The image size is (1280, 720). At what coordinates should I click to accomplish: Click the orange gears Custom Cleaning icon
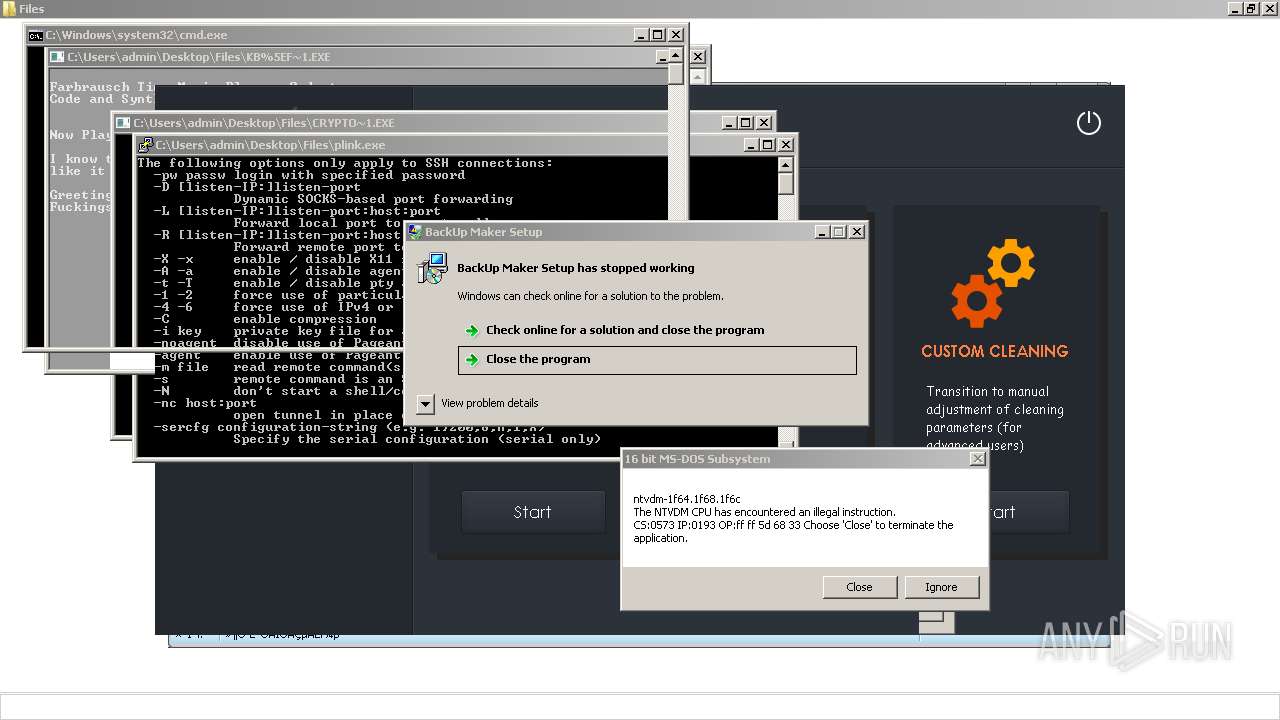point(993,283)
